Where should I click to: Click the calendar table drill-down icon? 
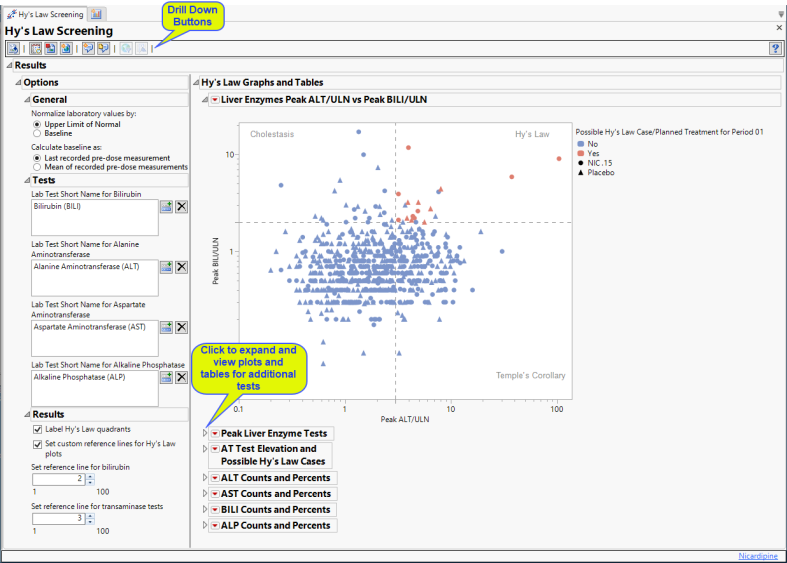(36, 49)
